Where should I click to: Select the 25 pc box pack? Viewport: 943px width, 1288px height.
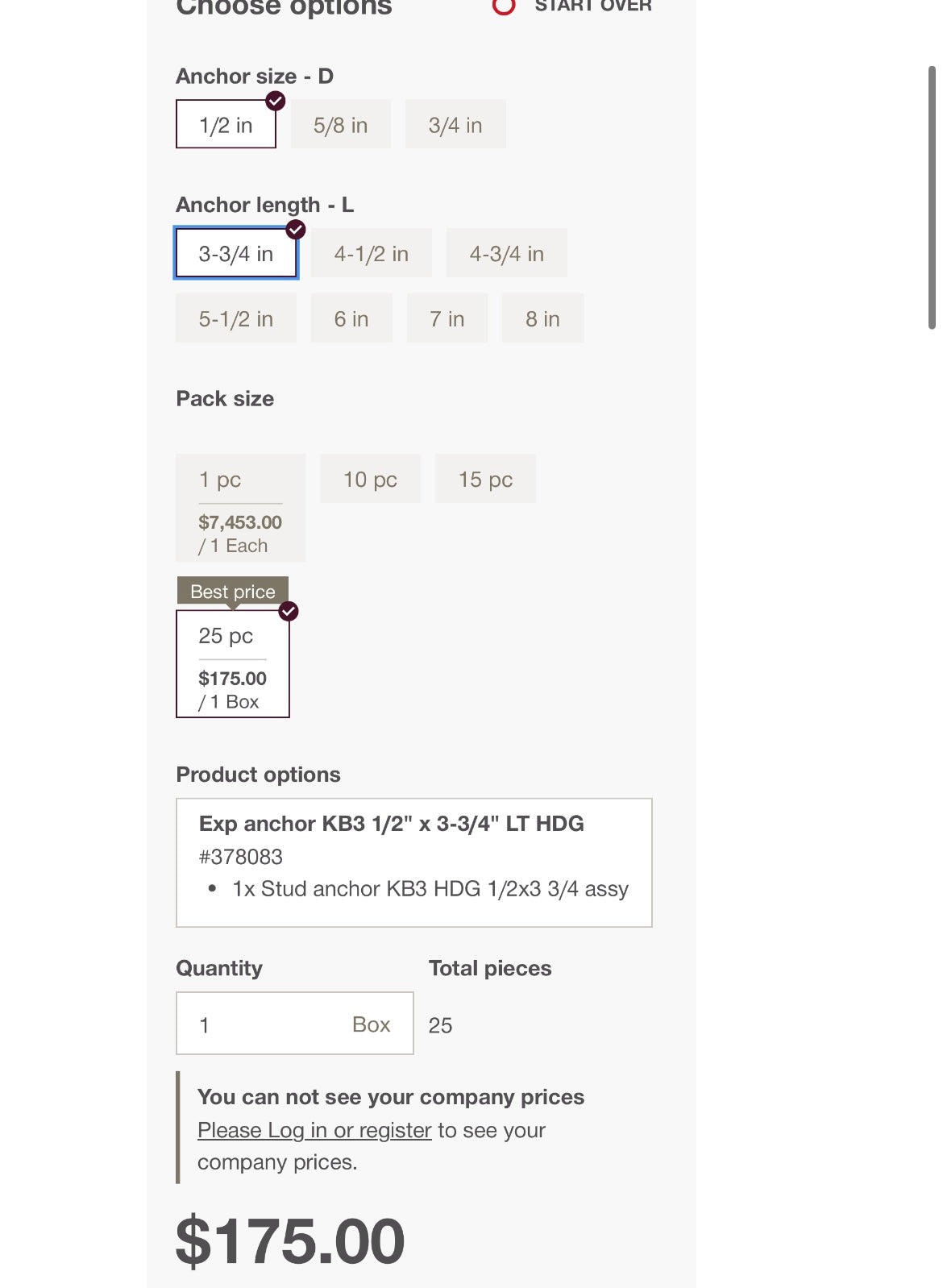point(232,664)
